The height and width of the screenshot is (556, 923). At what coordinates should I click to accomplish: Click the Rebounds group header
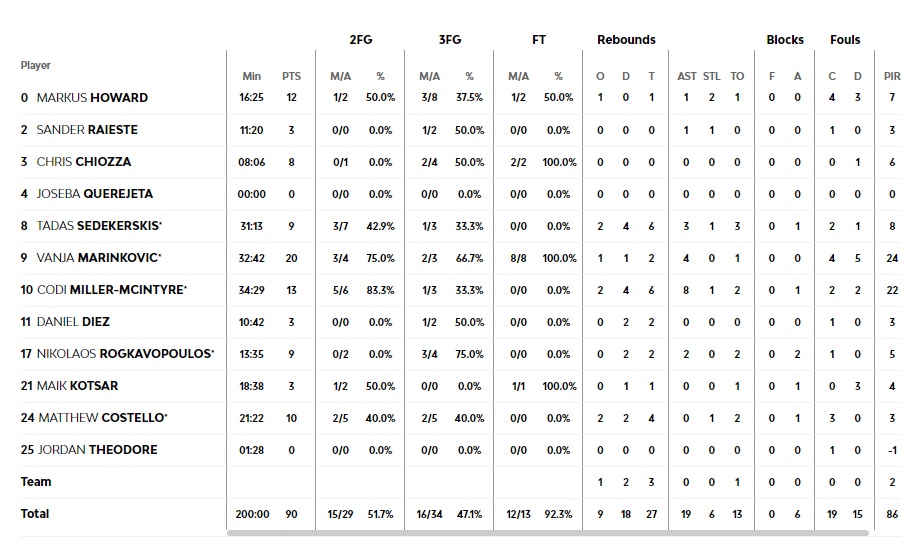click(626, 40)
